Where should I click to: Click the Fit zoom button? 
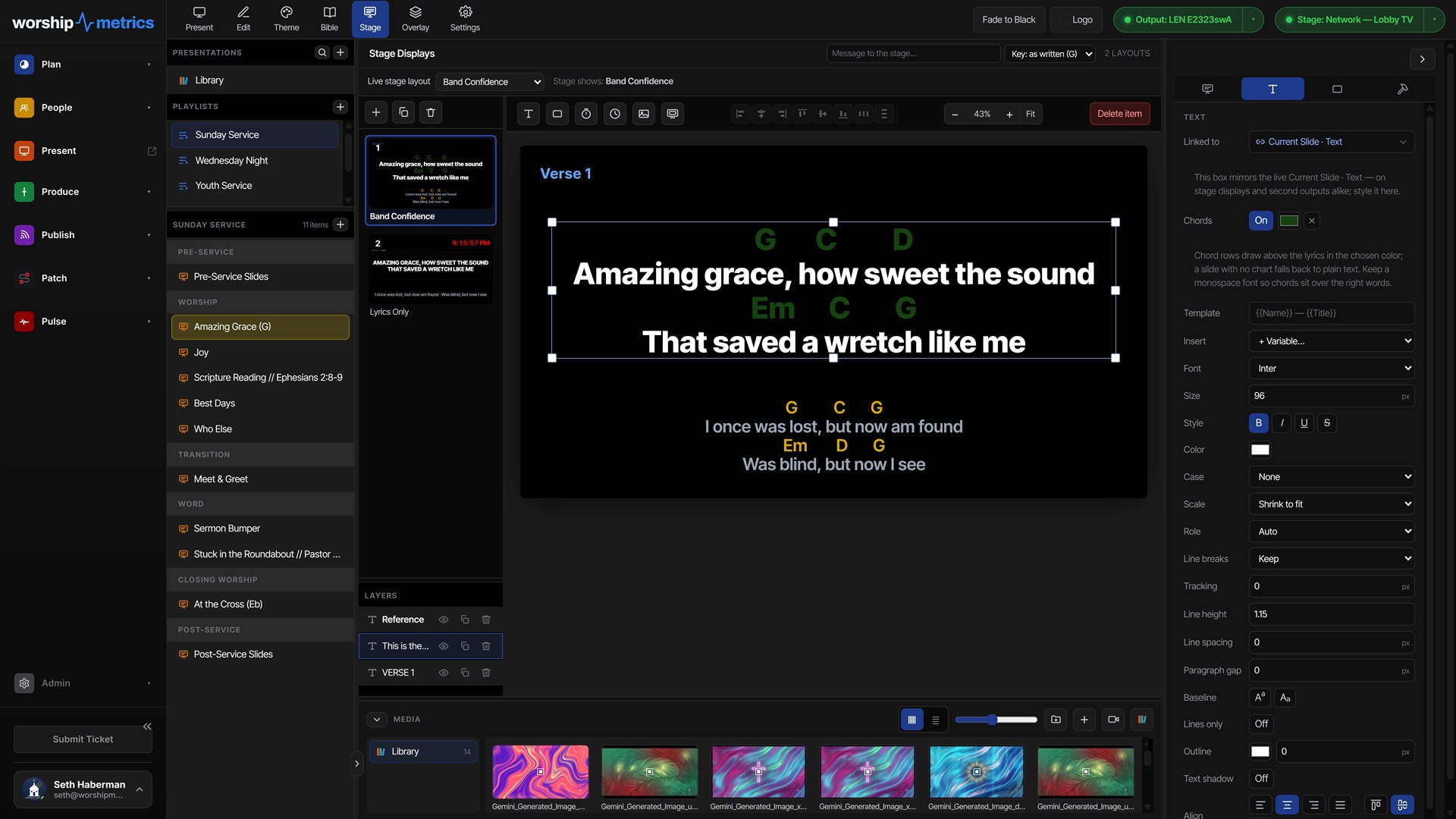click(x=1031, y=115)
